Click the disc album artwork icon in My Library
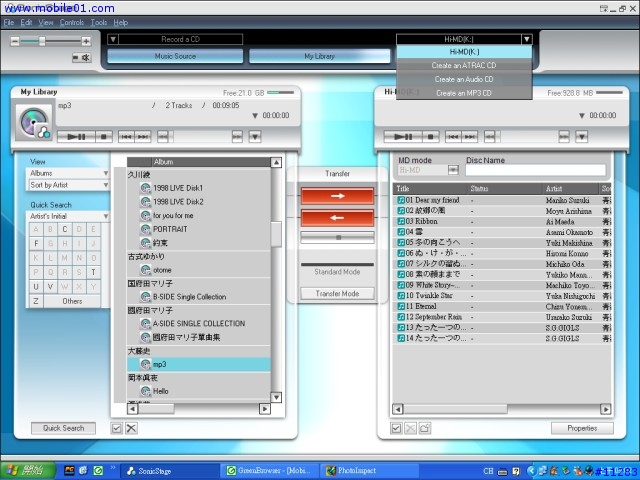 tap(34, 122)
